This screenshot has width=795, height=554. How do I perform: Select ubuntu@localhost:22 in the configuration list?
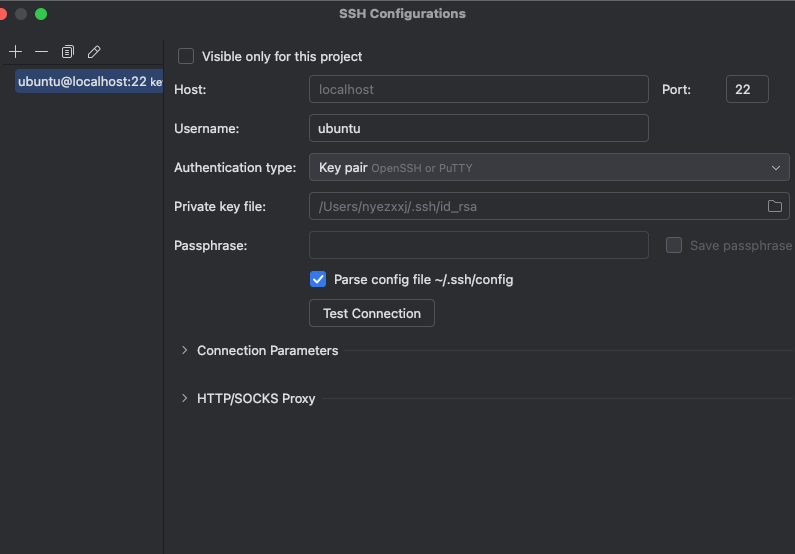point(88,82)
